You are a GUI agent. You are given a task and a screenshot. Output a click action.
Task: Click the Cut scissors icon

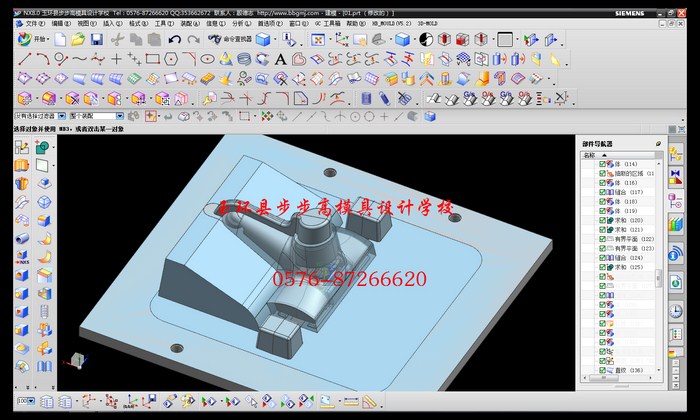(x=117, y=39)
